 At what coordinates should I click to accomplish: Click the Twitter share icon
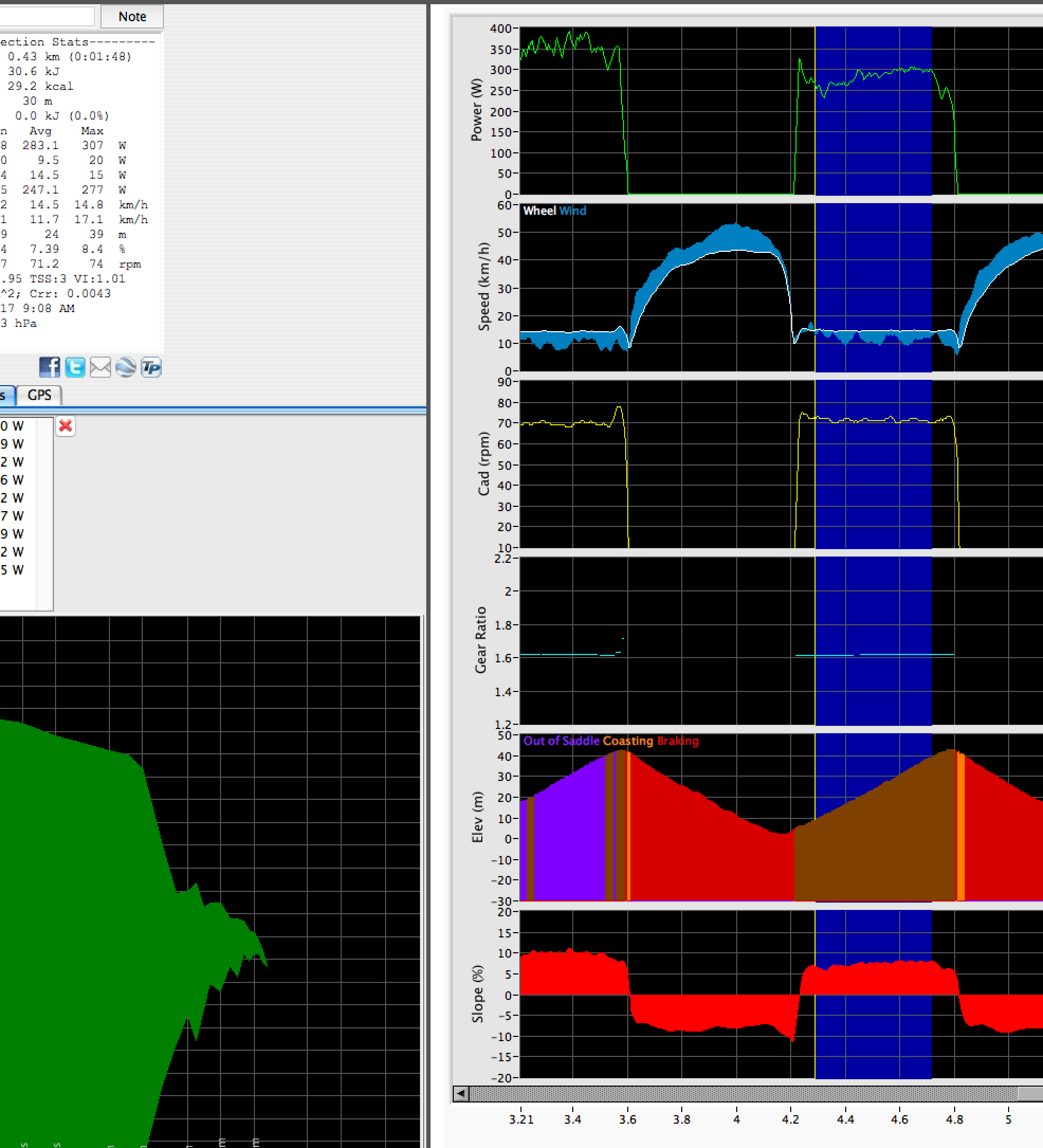pos(75,367)
